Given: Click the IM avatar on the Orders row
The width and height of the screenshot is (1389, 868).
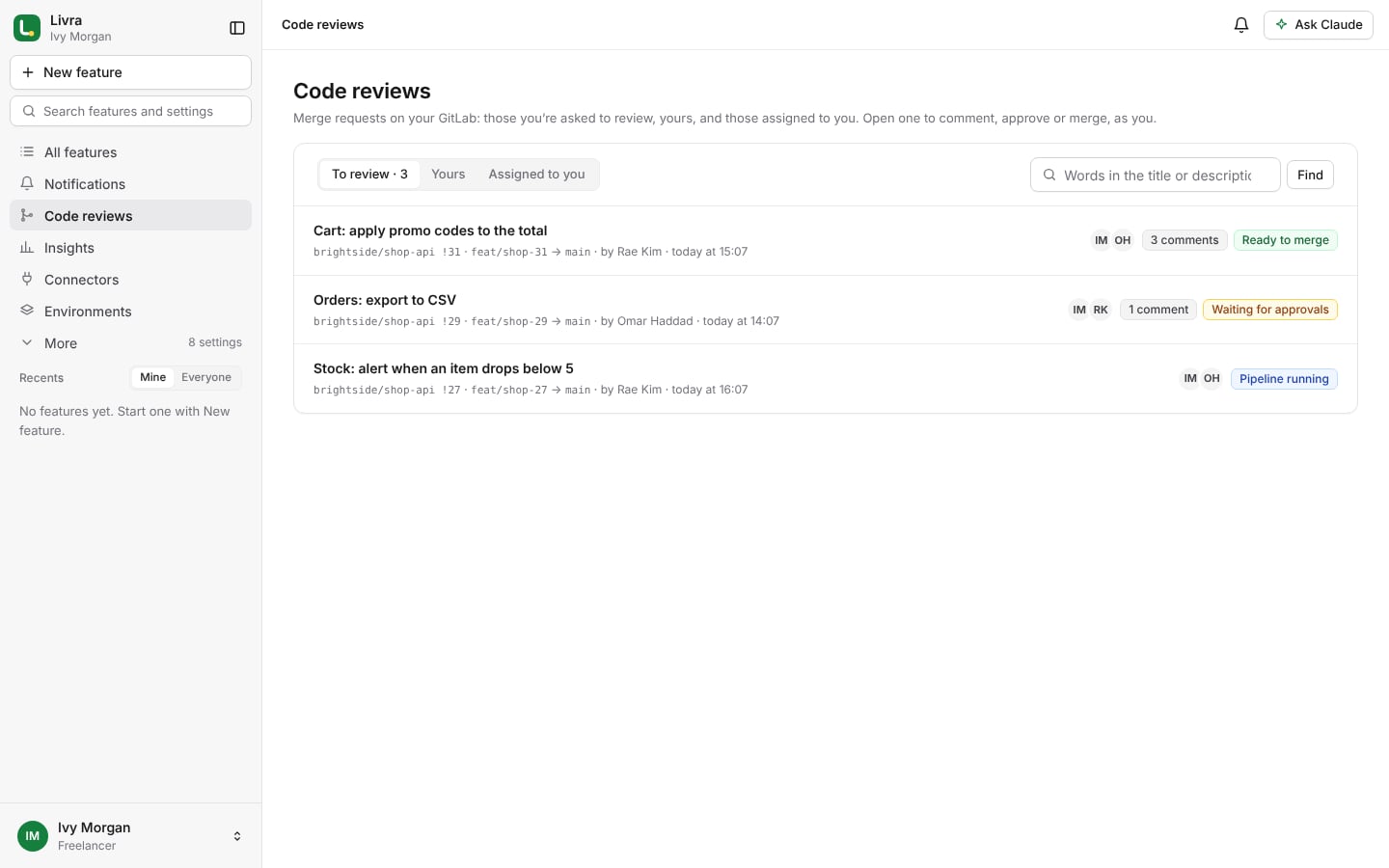Looking at the screenshot, I should pyautogui.click(x=1079, y=310).
